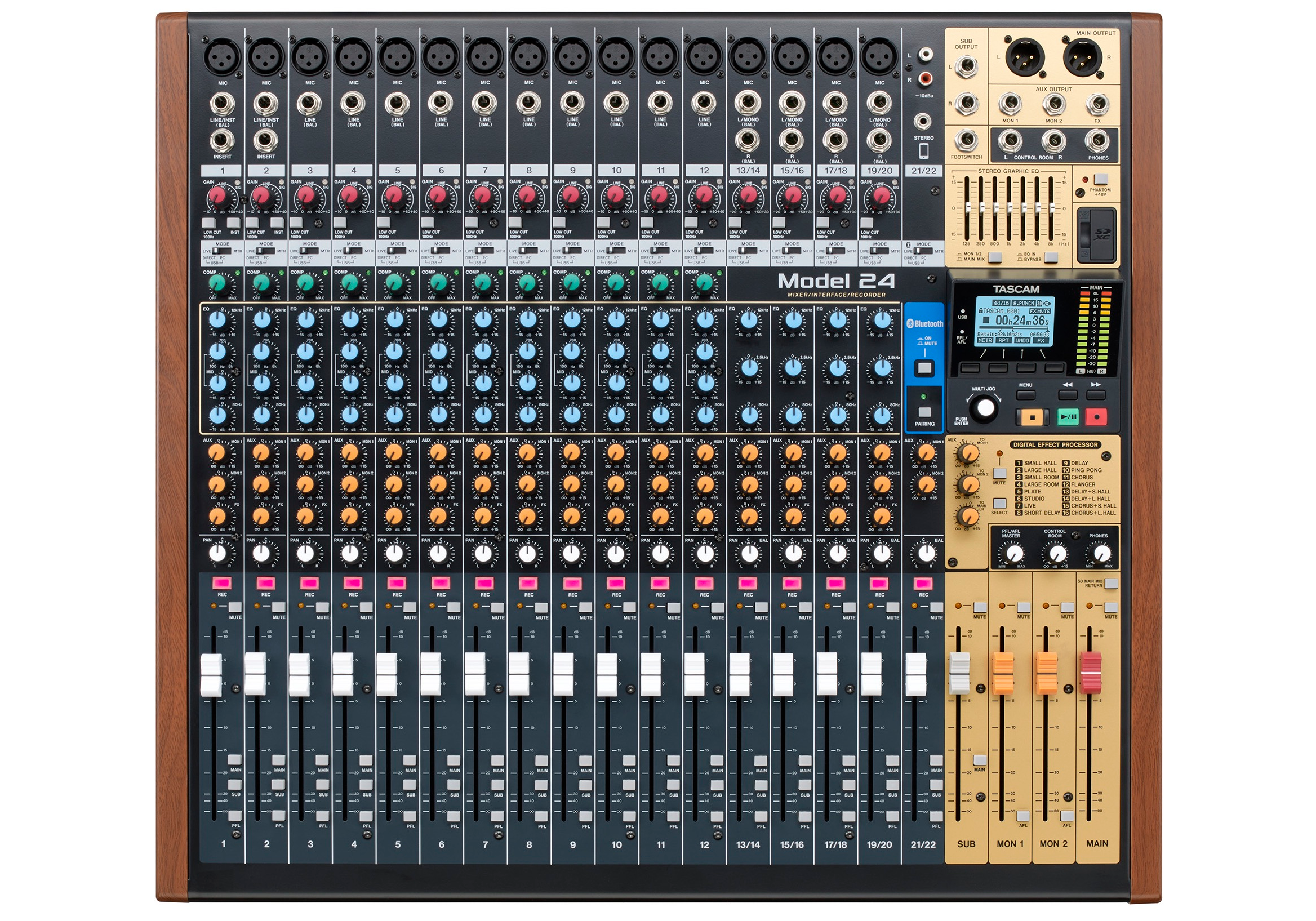Click the channel 12 fader cap
This screenshot has height=921, width=1316.
(x=693, y=675)
